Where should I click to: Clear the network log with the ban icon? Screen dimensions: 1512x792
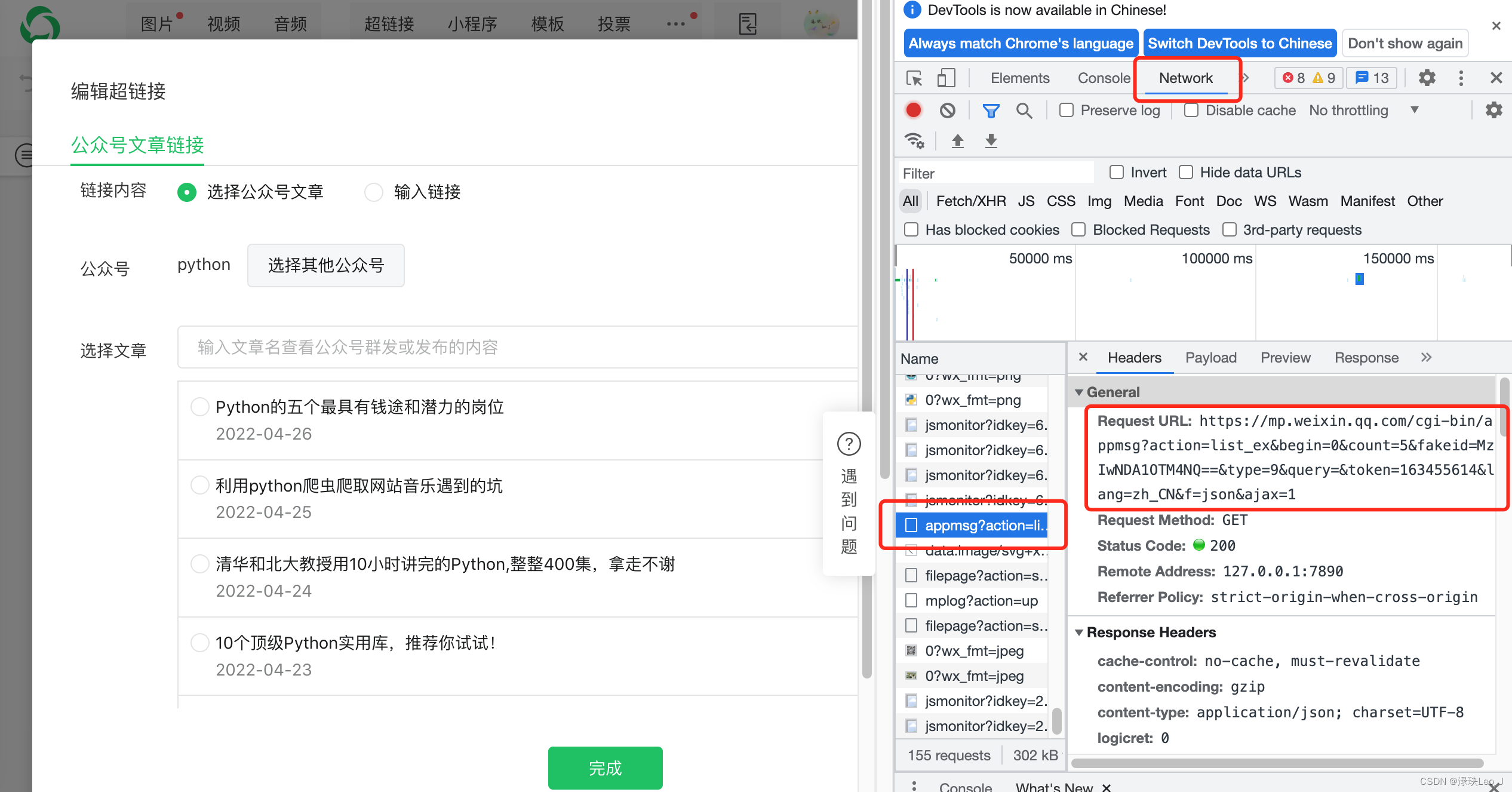tap(947, 110)
